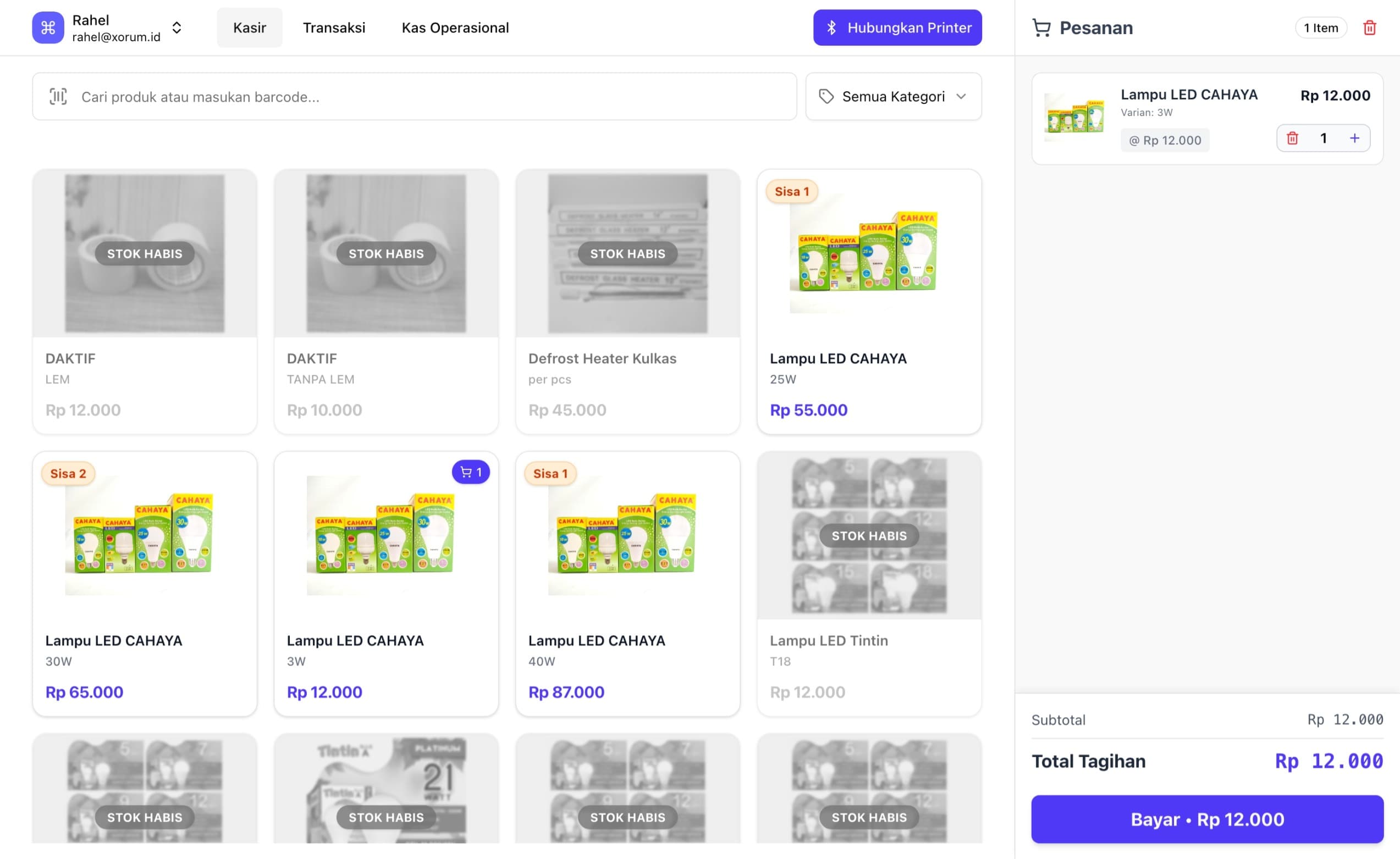Click the cart item thumbnail image
1400x859 pixels.
(x=1074, y=118)
